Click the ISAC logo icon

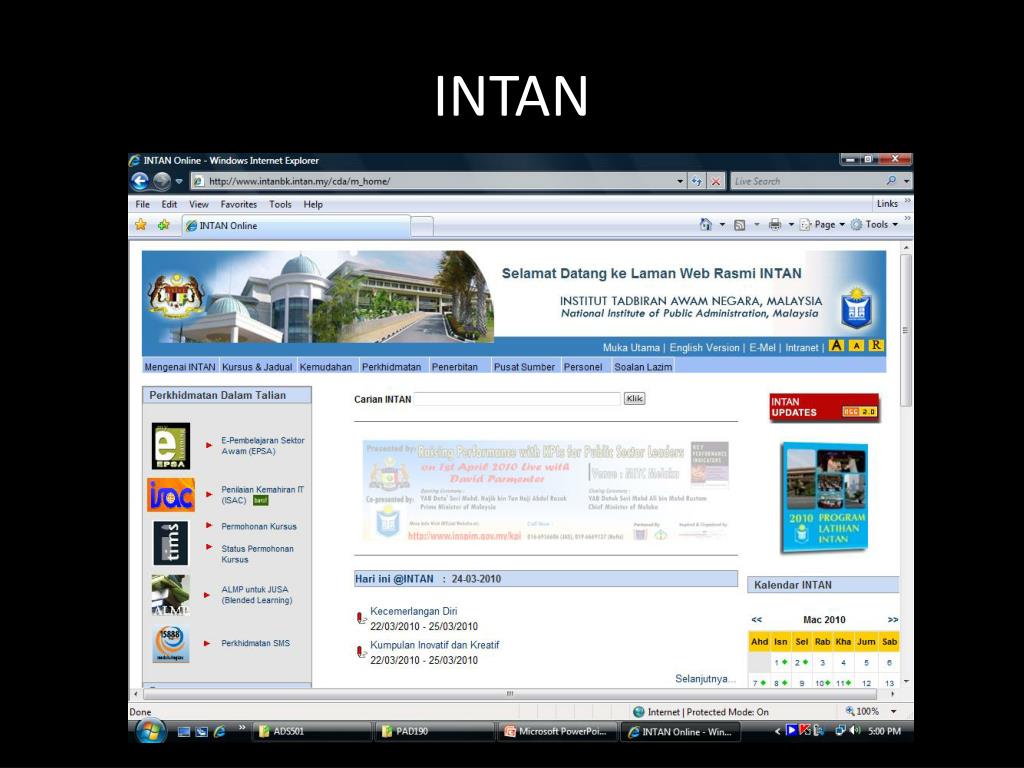pos(170,495)
